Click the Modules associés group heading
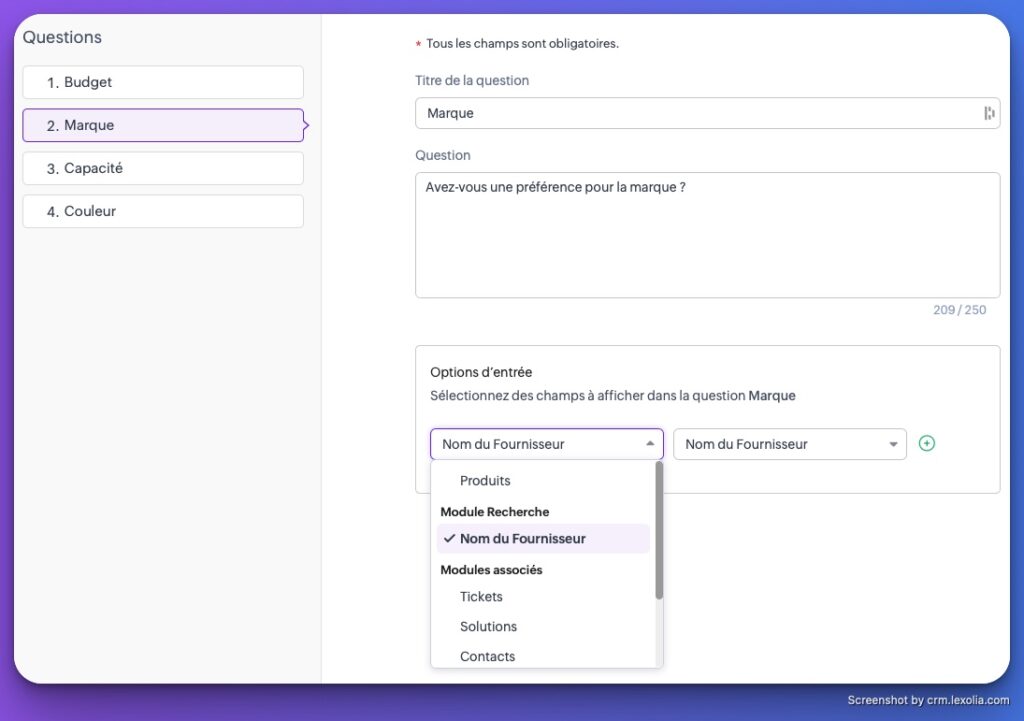Screen dimensions: 1024x721 491,570
